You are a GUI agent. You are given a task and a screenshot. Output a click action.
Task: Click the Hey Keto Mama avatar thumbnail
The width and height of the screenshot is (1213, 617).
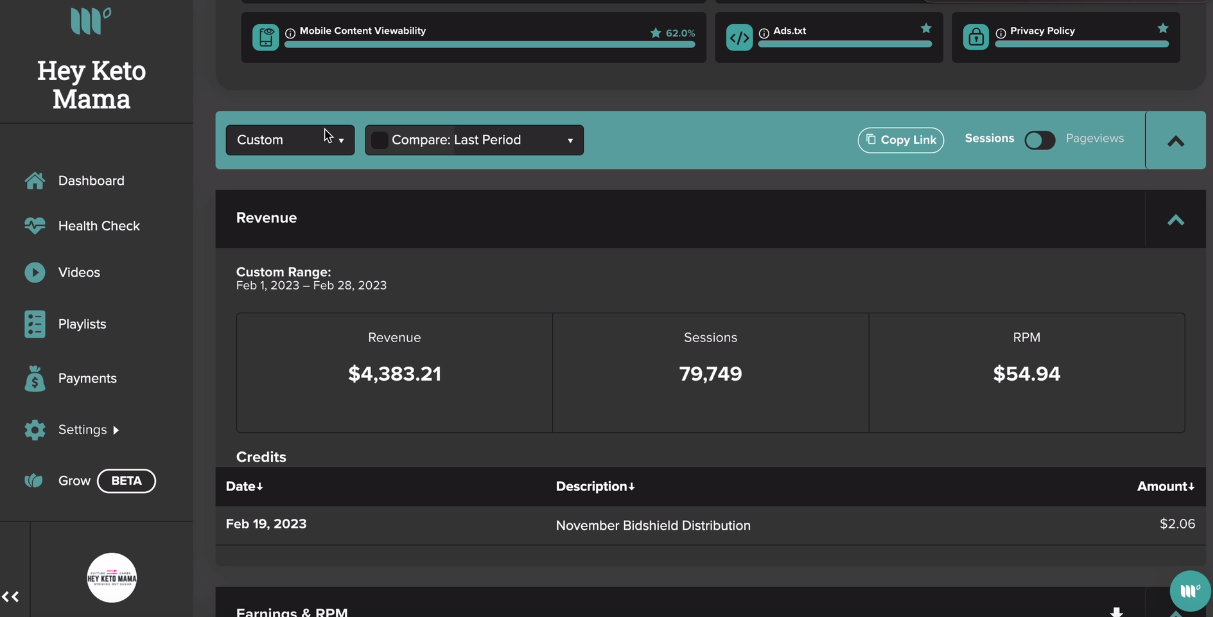click(112, 578)
